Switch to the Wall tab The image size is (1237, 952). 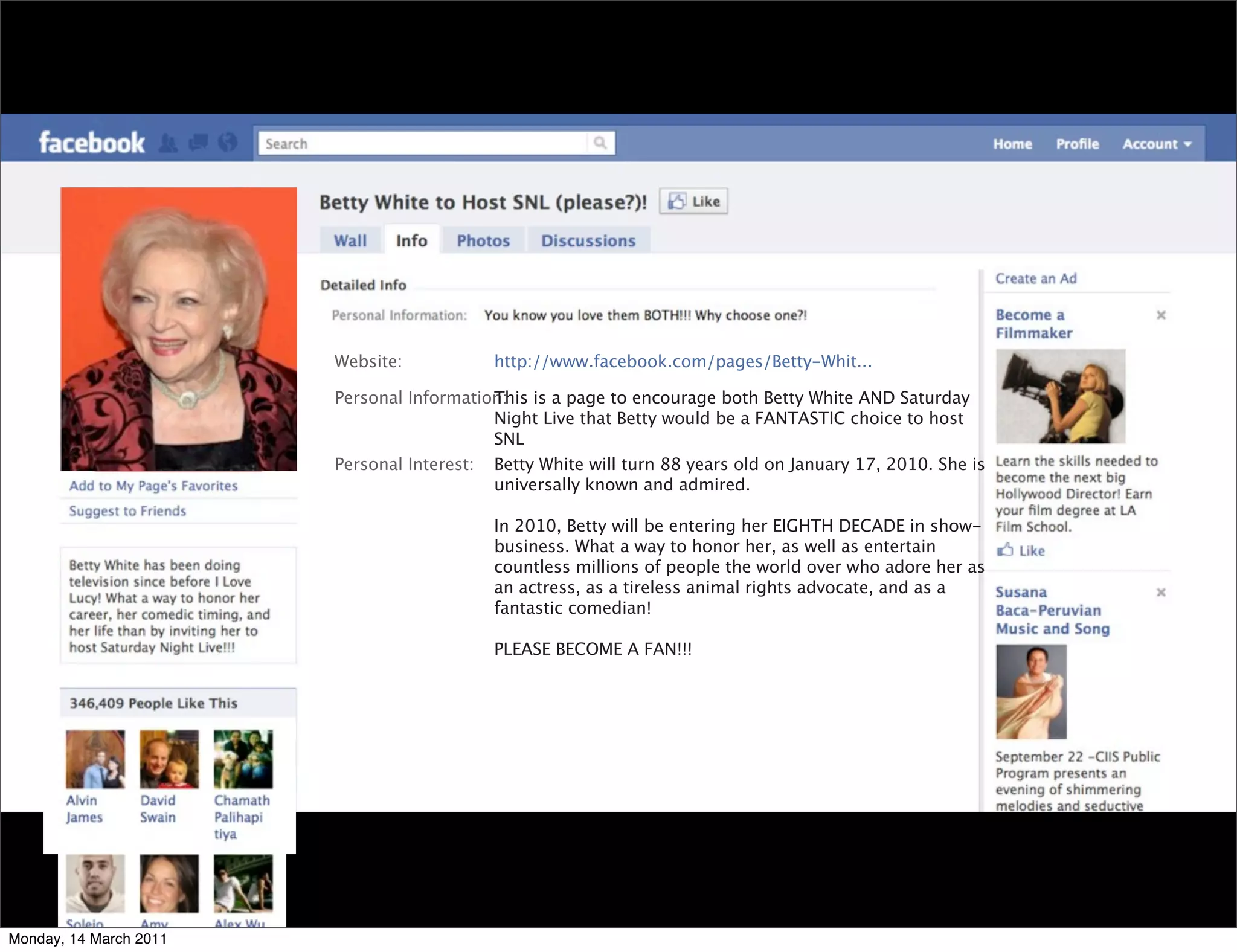(x=350, y=240)
